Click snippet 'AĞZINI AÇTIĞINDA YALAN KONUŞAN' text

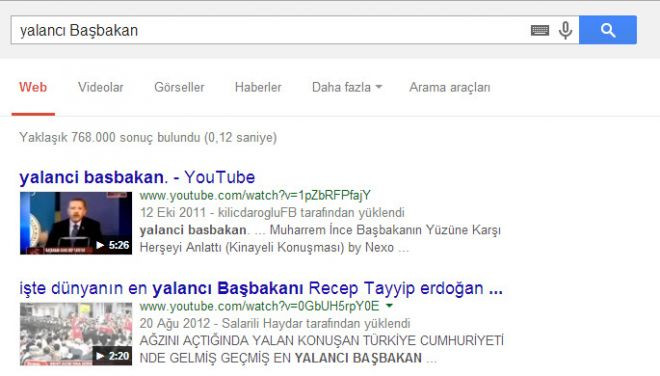coord(322,340)
